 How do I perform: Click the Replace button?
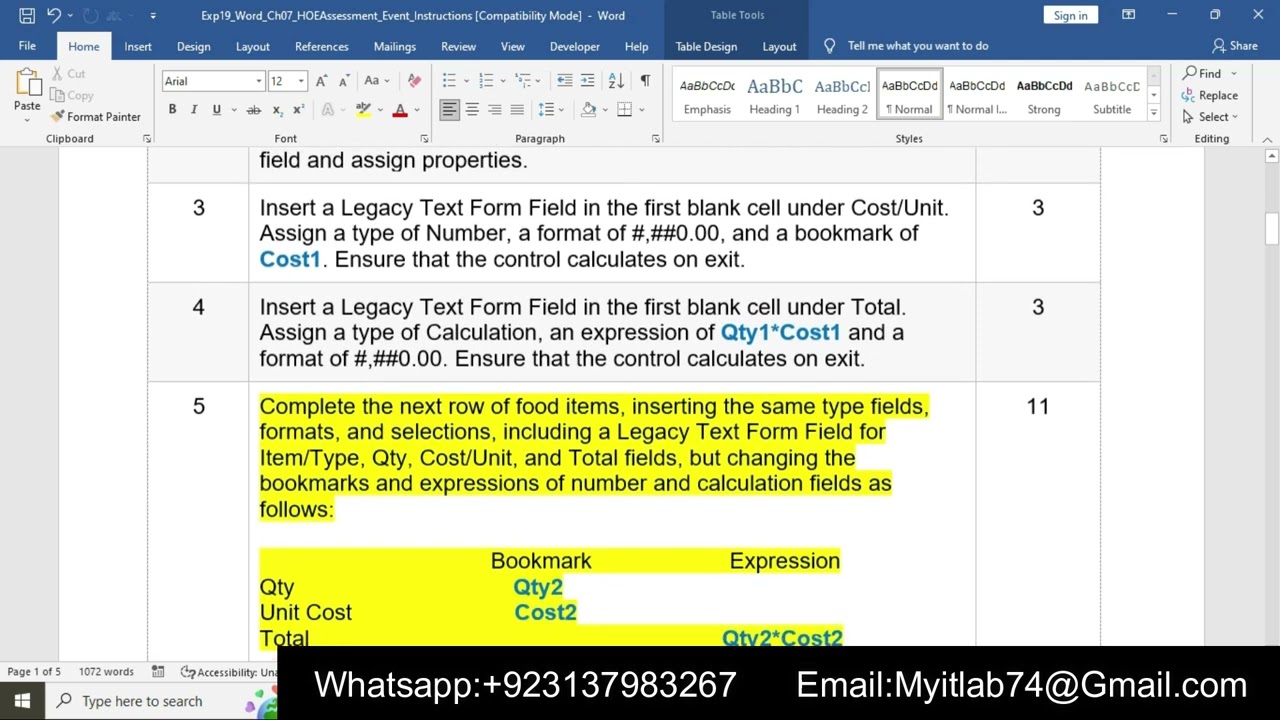coord(1210,95)
